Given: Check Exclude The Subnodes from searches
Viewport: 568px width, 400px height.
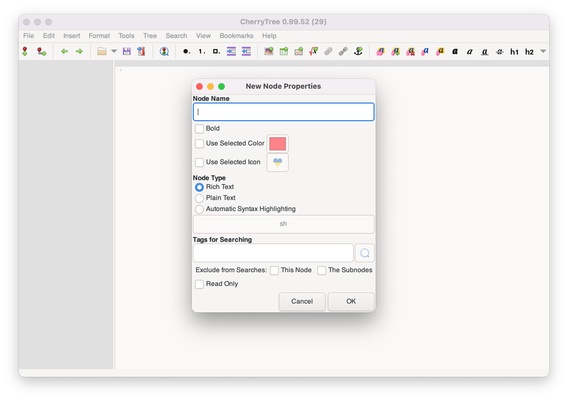Looking at the screenshot, I should [x=322, y=270].
